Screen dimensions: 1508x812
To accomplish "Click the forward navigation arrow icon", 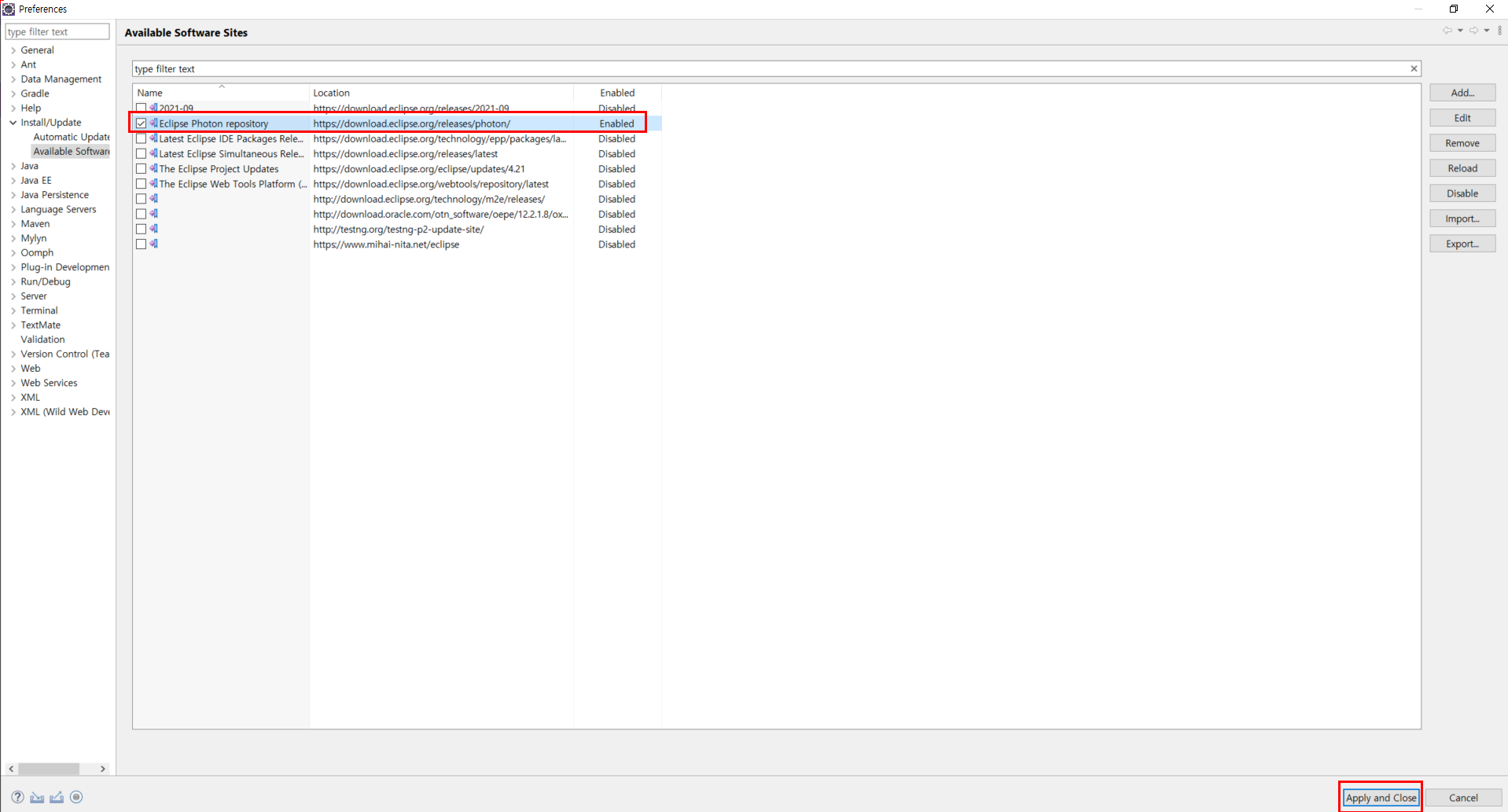I will click(x=1473, y=31).
